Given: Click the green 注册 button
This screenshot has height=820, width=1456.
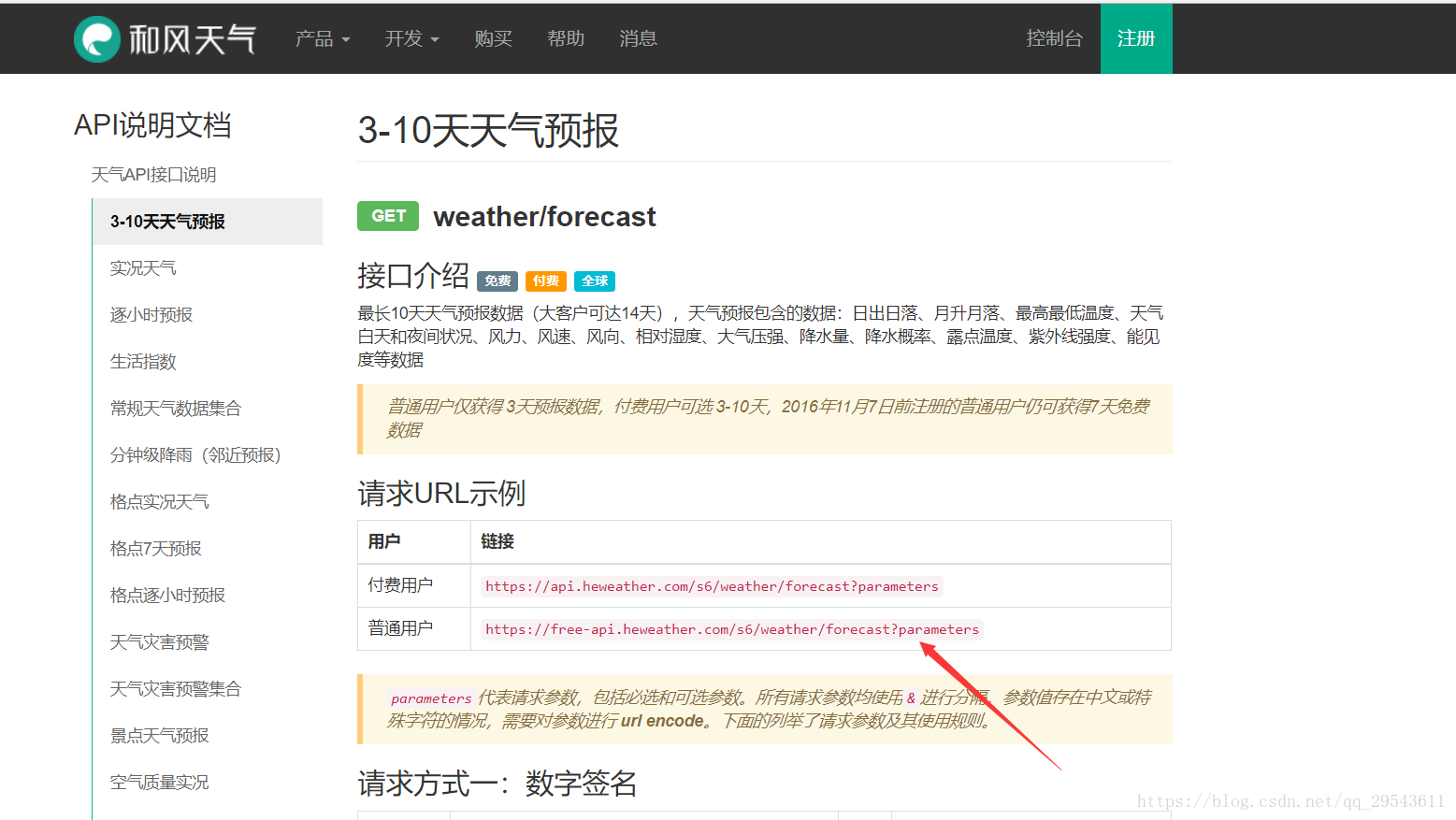Looking at the screenshot, I should [1136, 38].
